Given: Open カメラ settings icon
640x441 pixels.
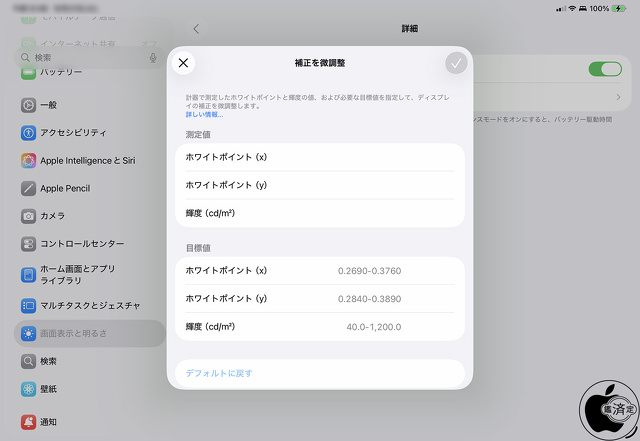Looking at the screenshot, I should (x=28, y=216).
